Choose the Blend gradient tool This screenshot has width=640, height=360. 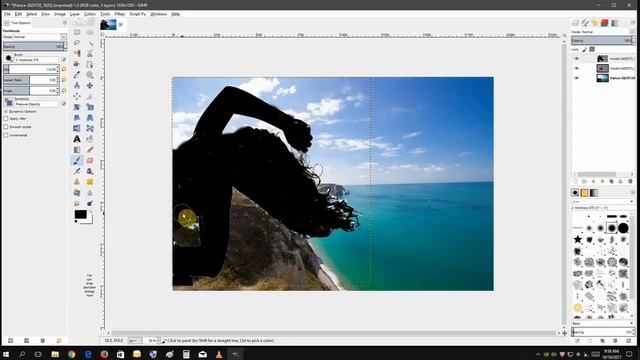tap(77, 150)
